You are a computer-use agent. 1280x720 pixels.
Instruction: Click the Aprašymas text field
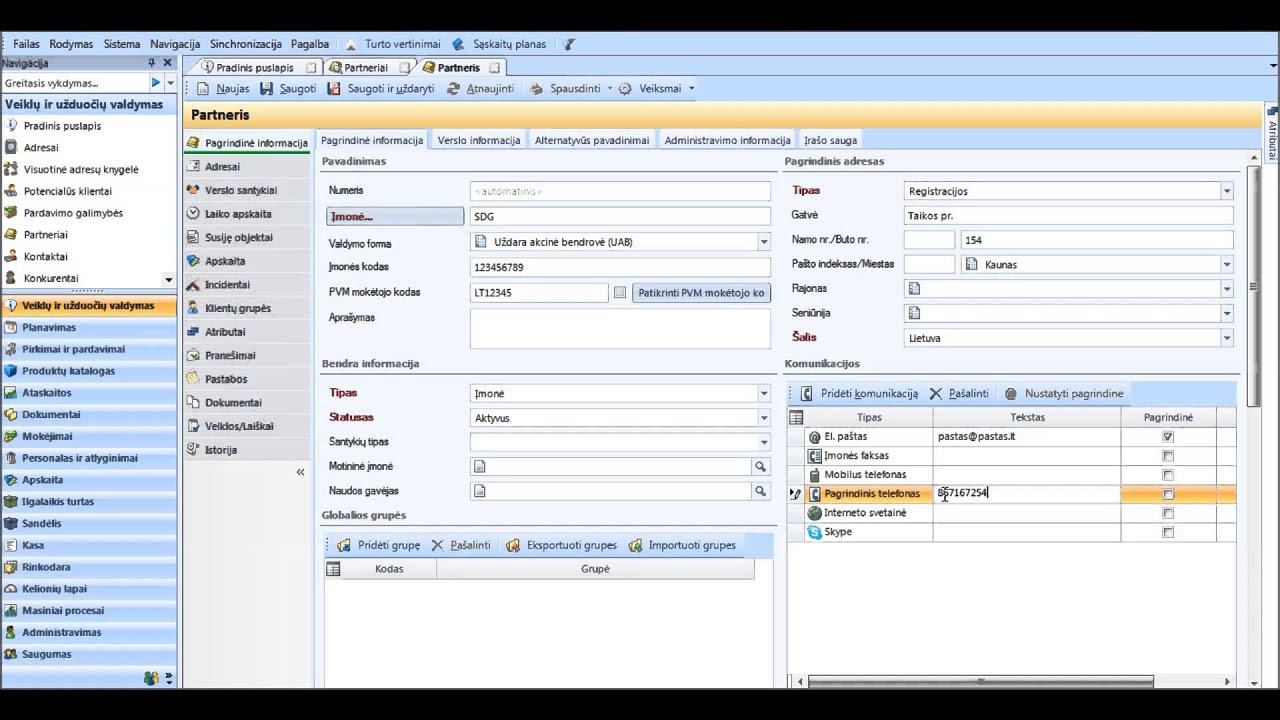pos(620,329)
